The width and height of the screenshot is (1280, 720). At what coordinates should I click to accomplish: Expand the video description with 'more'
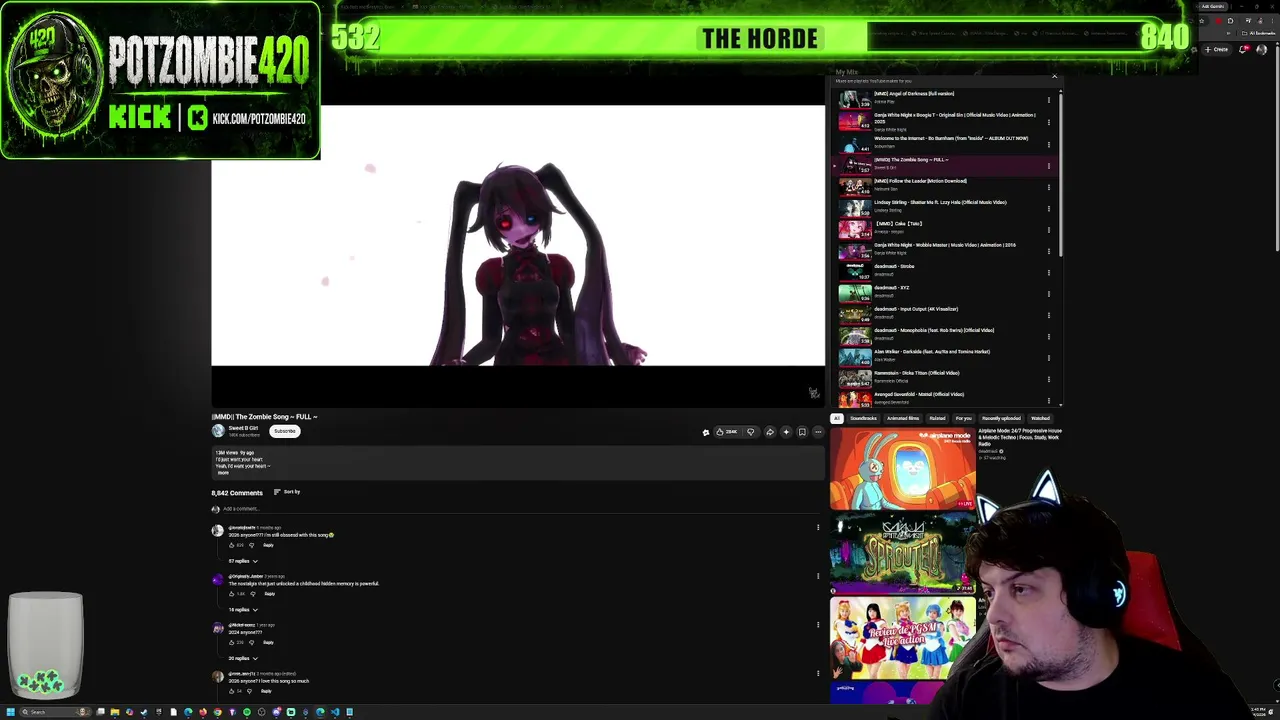[x=223, y=472]
